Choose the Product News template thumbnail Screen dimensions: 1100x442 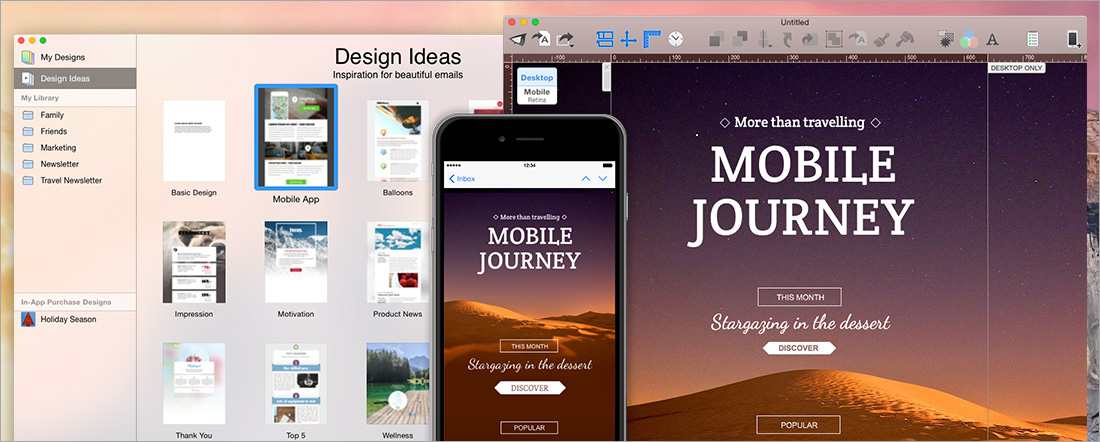(398, 262)
